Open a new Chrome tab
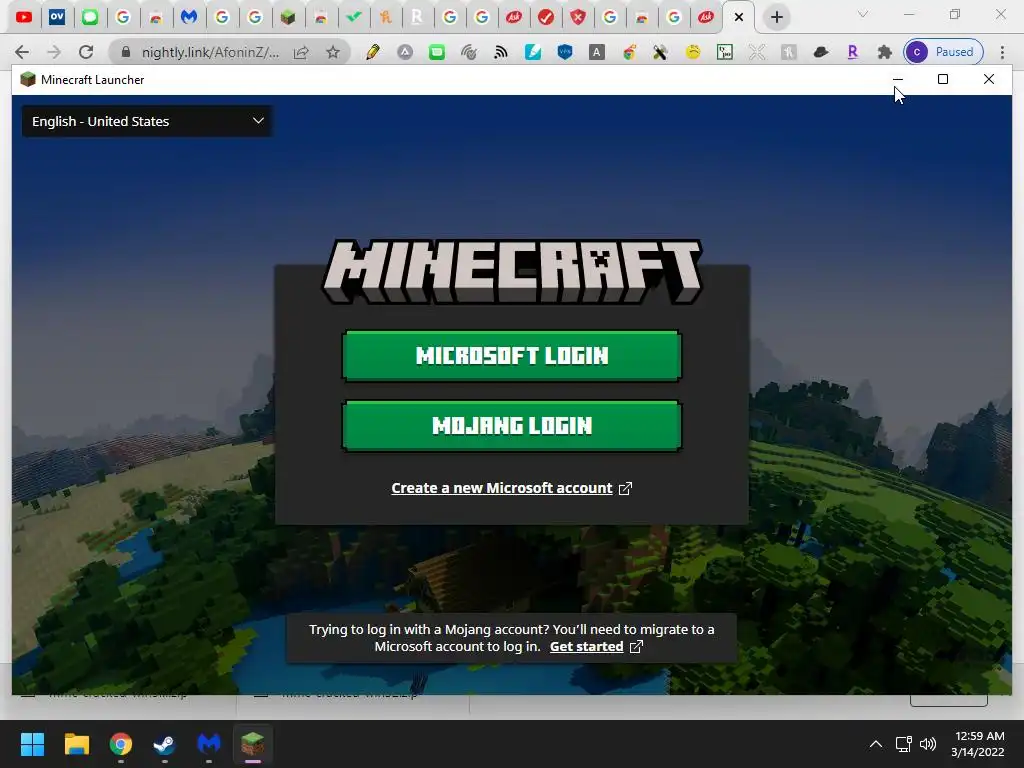 pyautogui.click(x=776, y=17)
